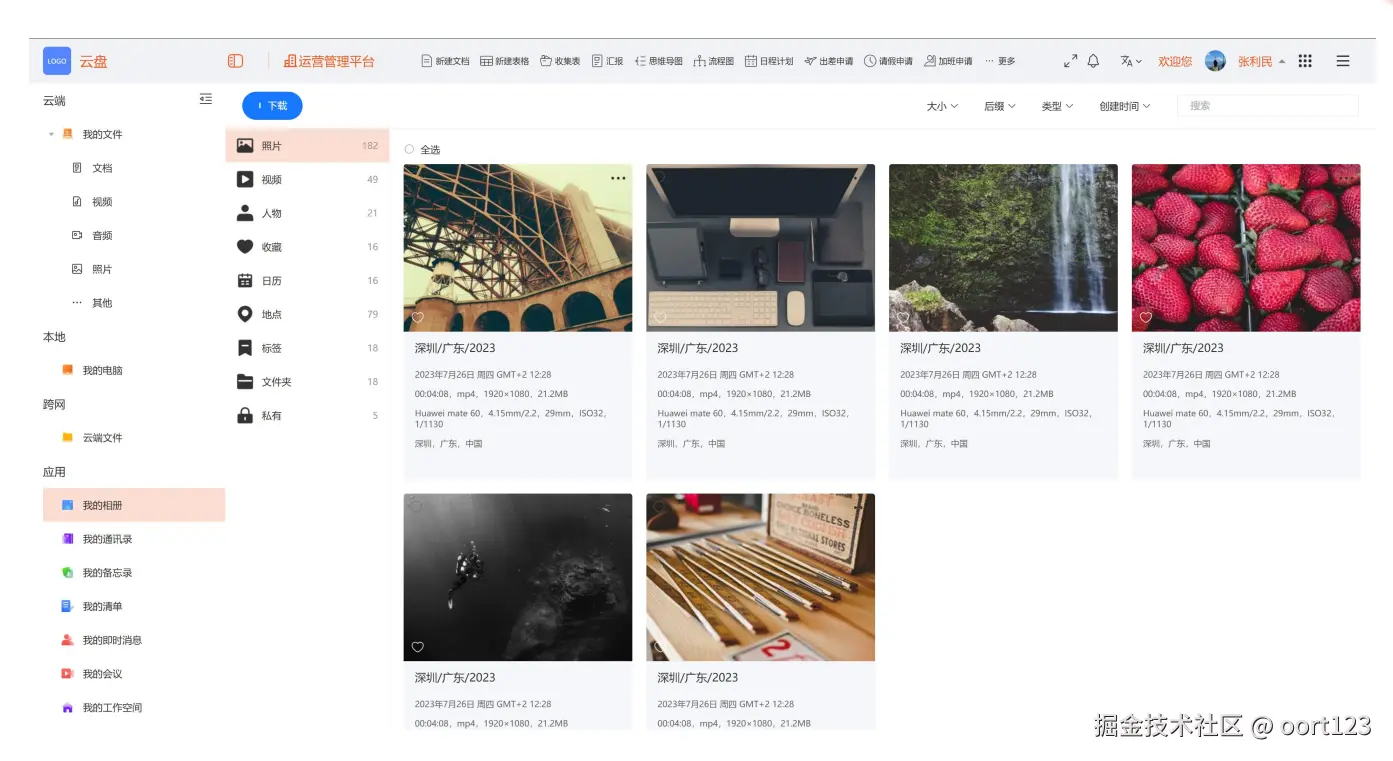
Task: Click the 出差申请 toolbar item
Action: [829, 61]
